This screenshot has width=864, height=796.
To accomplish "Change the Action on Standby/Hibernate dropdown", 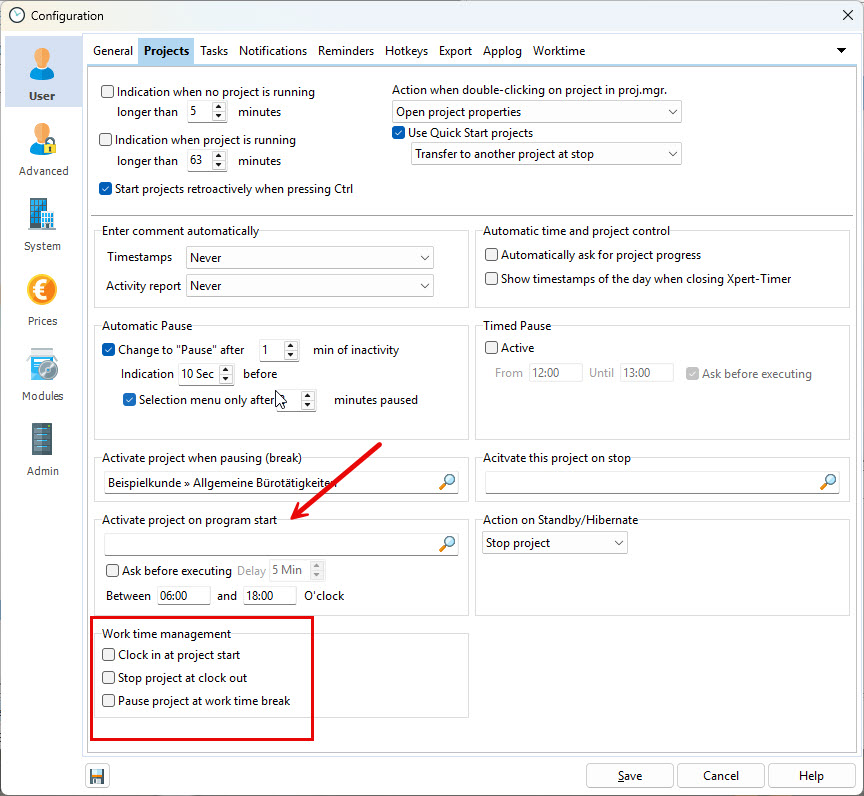I will (554, 542).
